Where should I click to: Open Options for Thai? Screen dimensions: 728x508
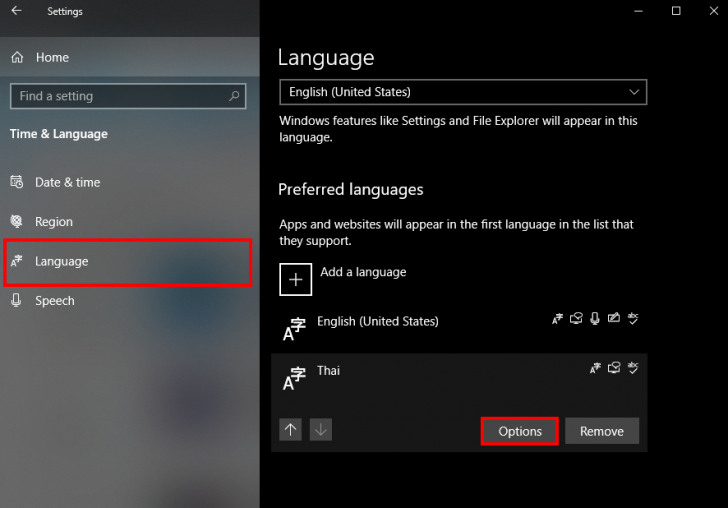coord(520,431)
